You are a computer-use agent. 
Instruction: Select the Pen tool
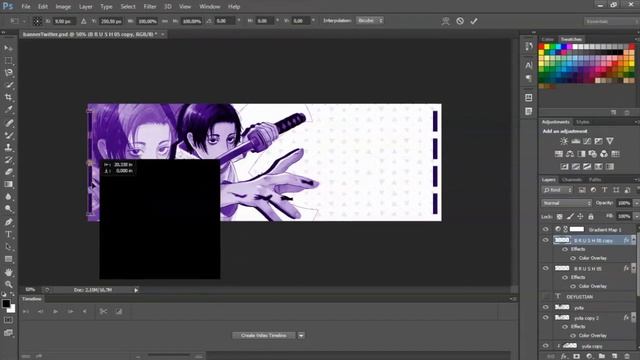[8, 222]
